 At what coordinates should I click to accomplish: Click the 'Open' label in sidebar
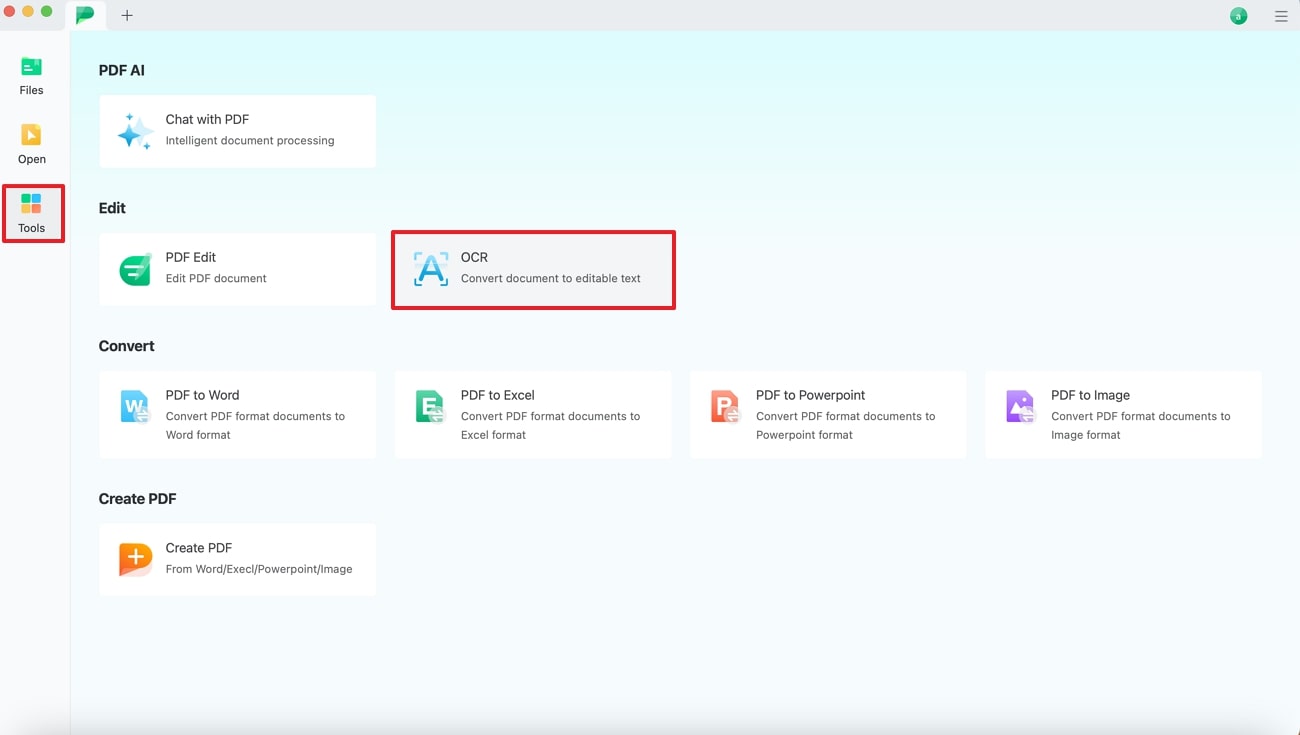31,159
